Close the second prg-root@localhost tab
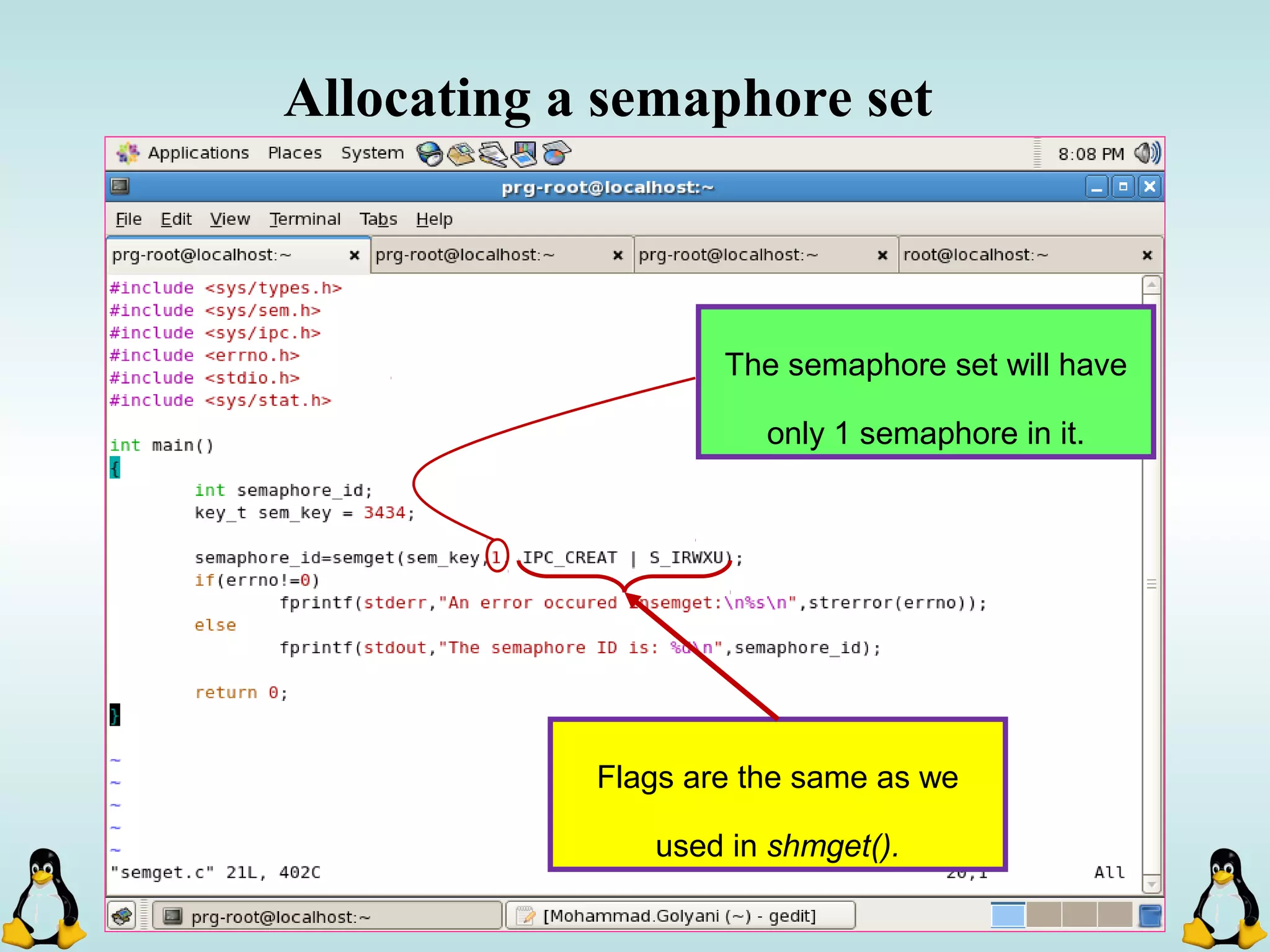Viewport: 1270px width, 952px height. (618, 255)
